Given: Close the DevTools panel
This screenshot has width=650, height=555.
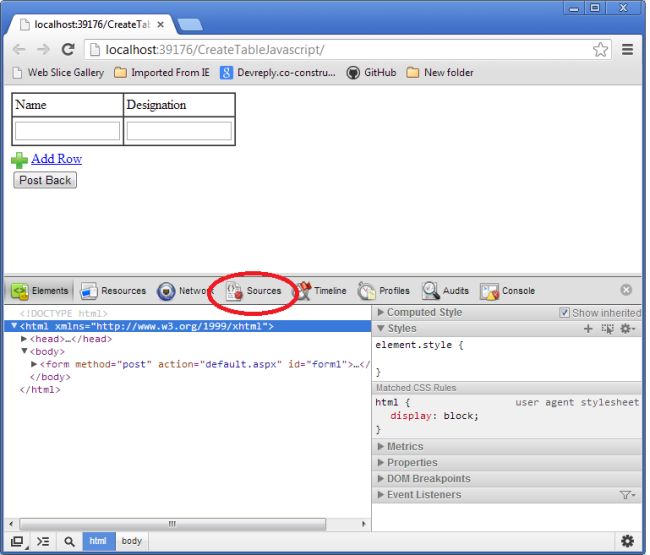Looking at the screenshot, I should (626, 290).
